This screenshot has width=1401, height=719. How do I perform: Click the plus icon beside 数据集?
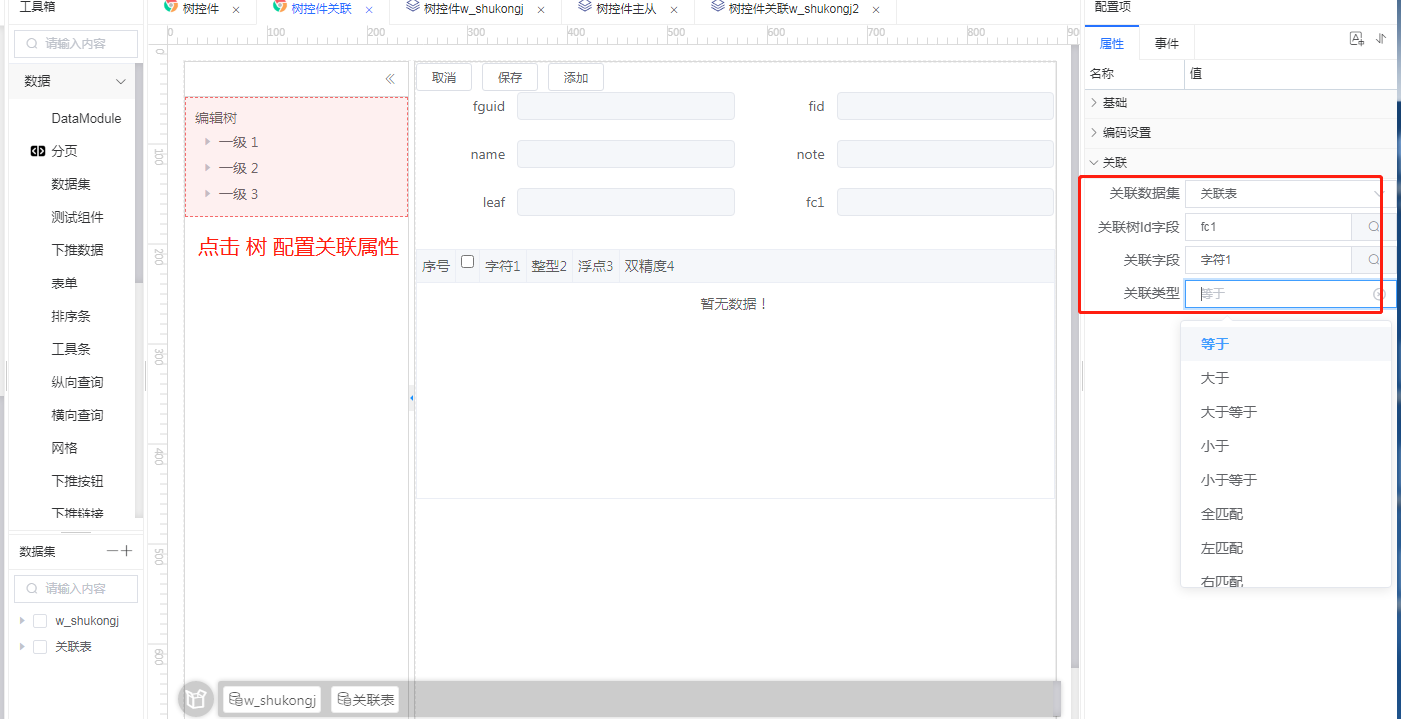pyautogui.click(x=126, y=551)
